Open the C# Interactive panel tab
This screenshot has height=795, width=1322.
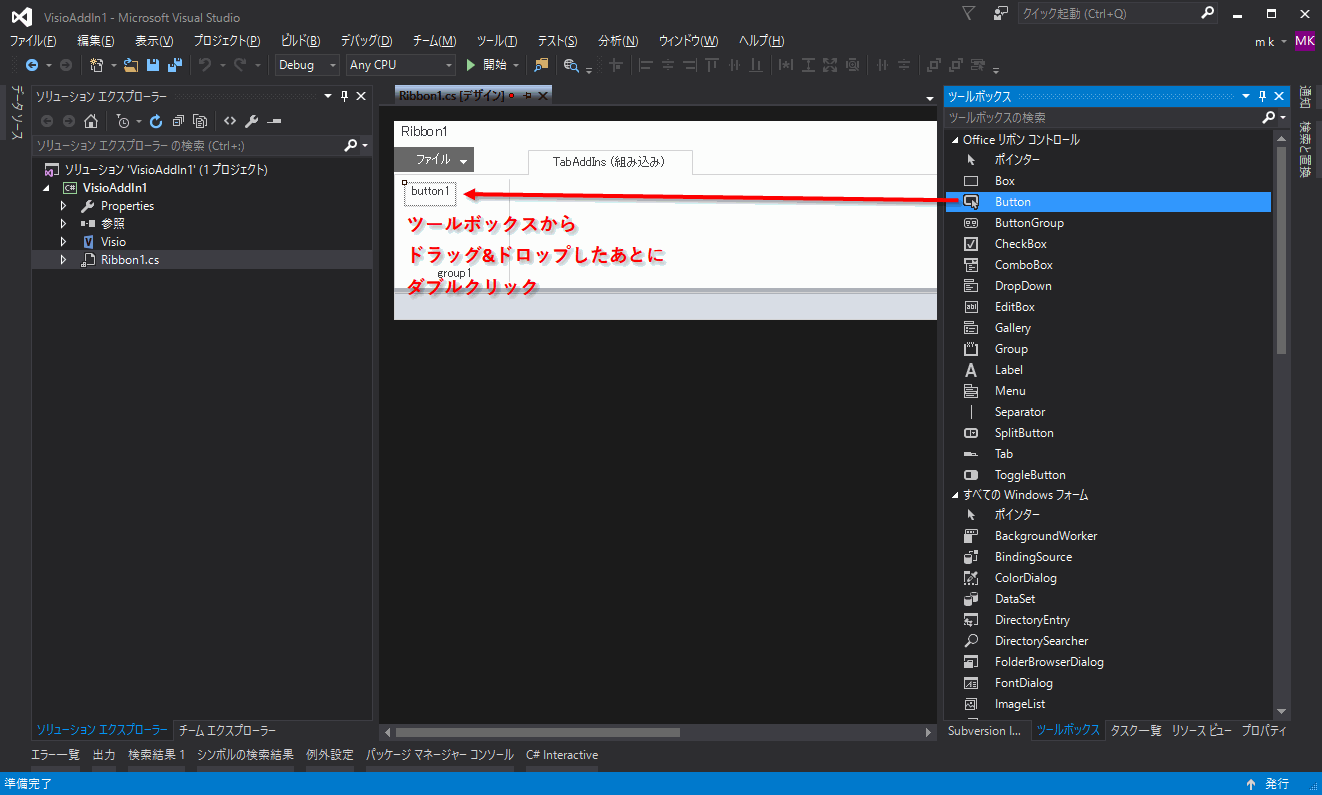coord(562,755)
